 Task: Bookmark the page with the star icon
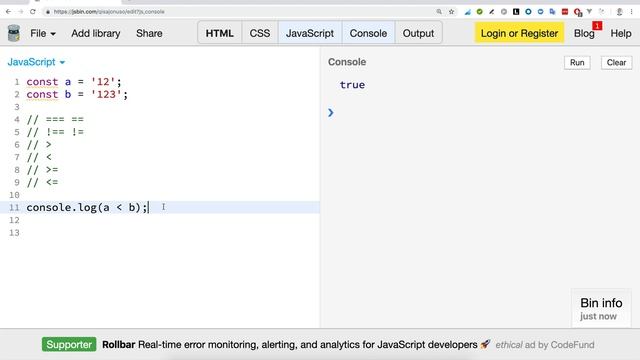tap(451, 12)
